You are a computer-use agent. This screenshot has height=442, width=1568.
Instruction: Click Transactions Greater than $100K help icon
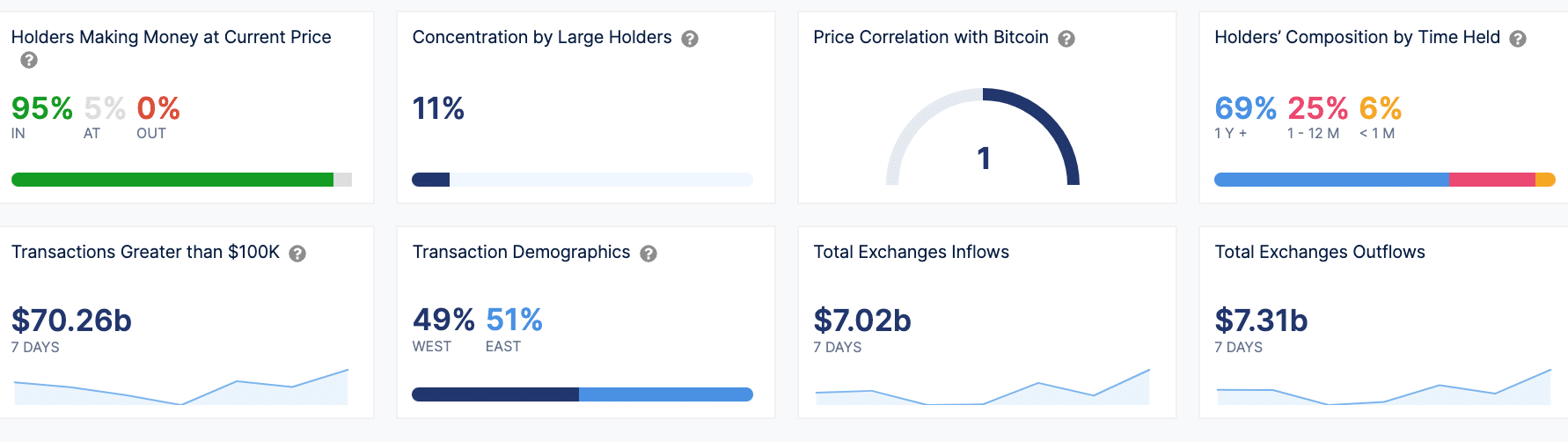coord(297,254)
